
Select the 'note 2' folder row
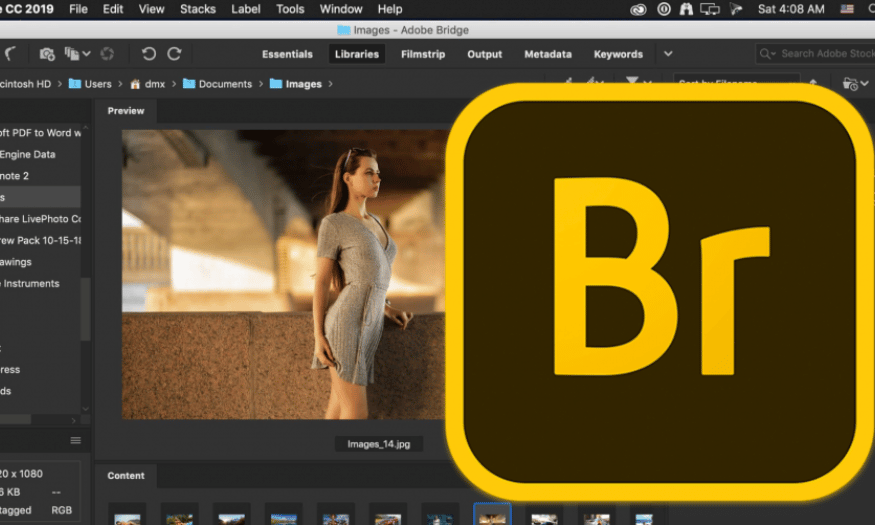coord(40,176)
